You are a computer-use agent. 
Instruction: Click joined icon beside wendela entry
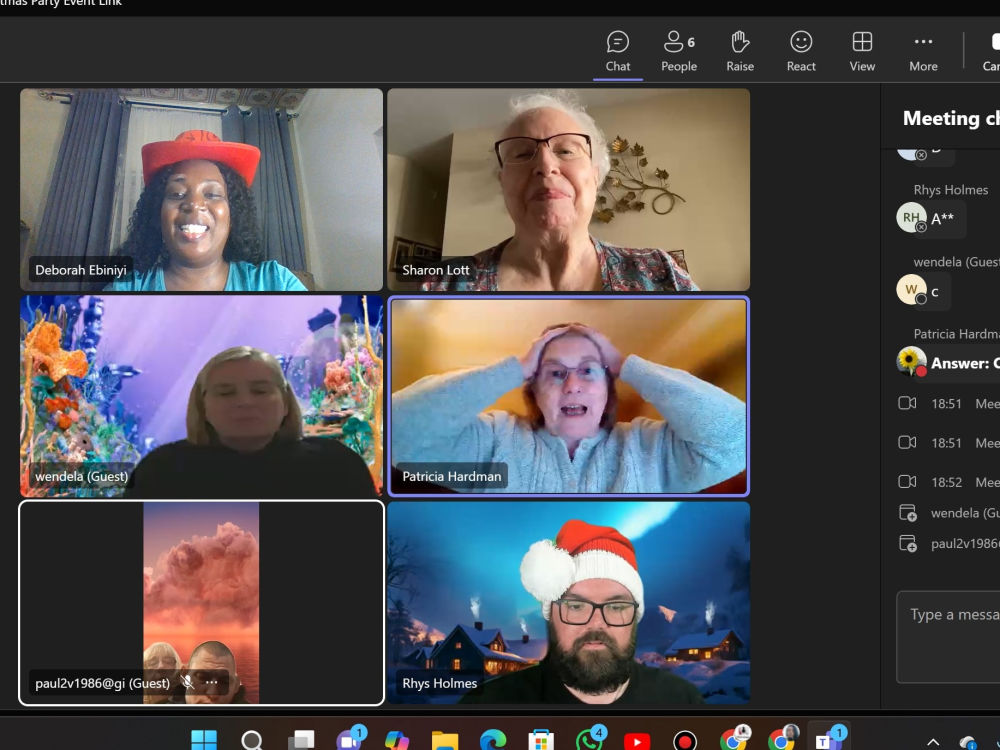point(907,513)
